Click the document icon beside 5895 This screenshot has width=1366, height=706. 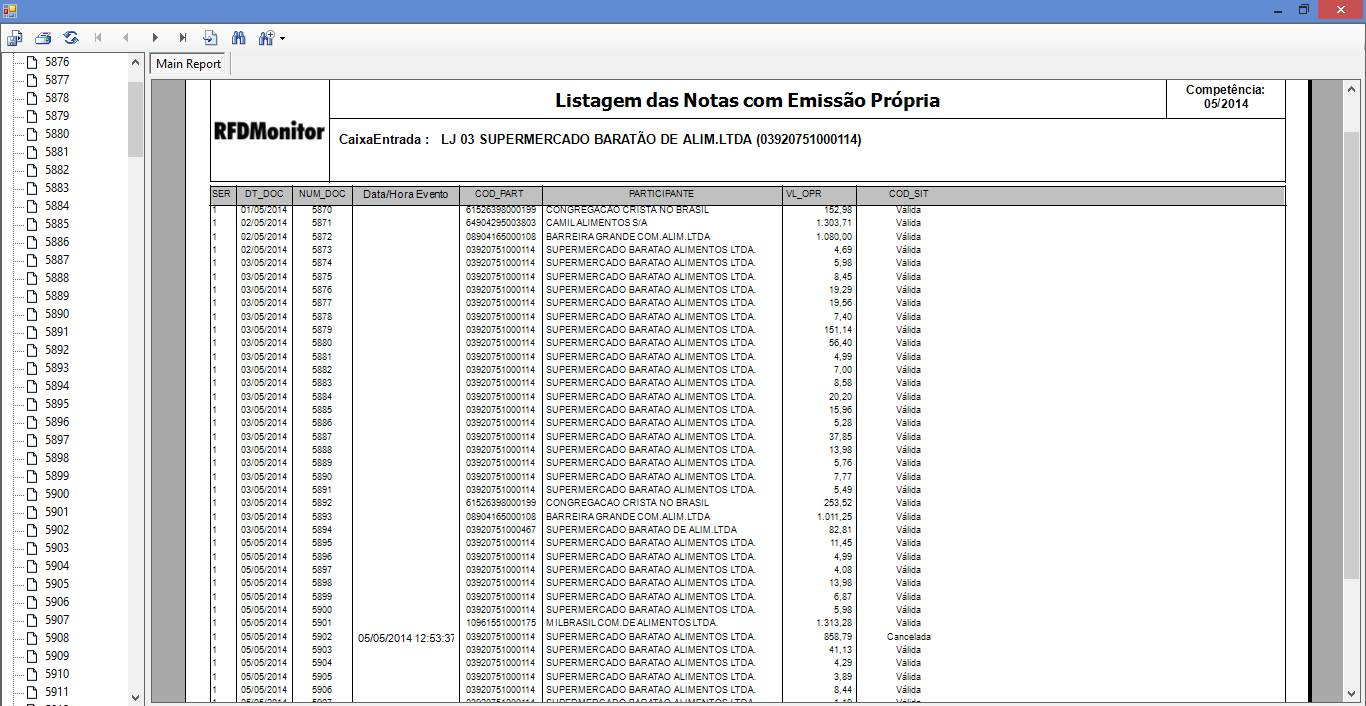(30, 404)
